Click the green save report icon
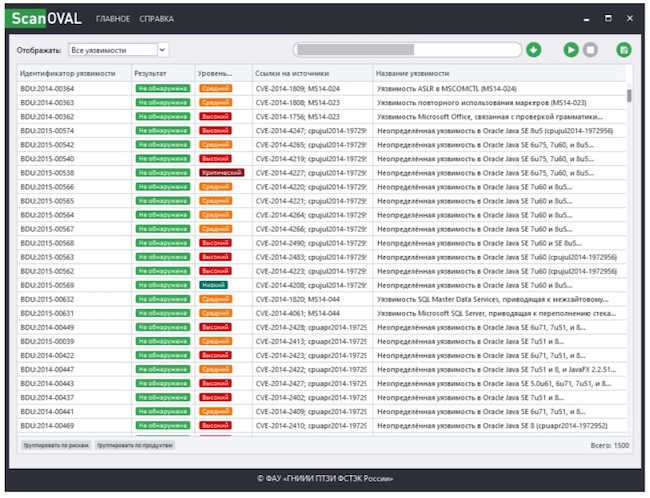650x498 pixels. tap(623, 50)
